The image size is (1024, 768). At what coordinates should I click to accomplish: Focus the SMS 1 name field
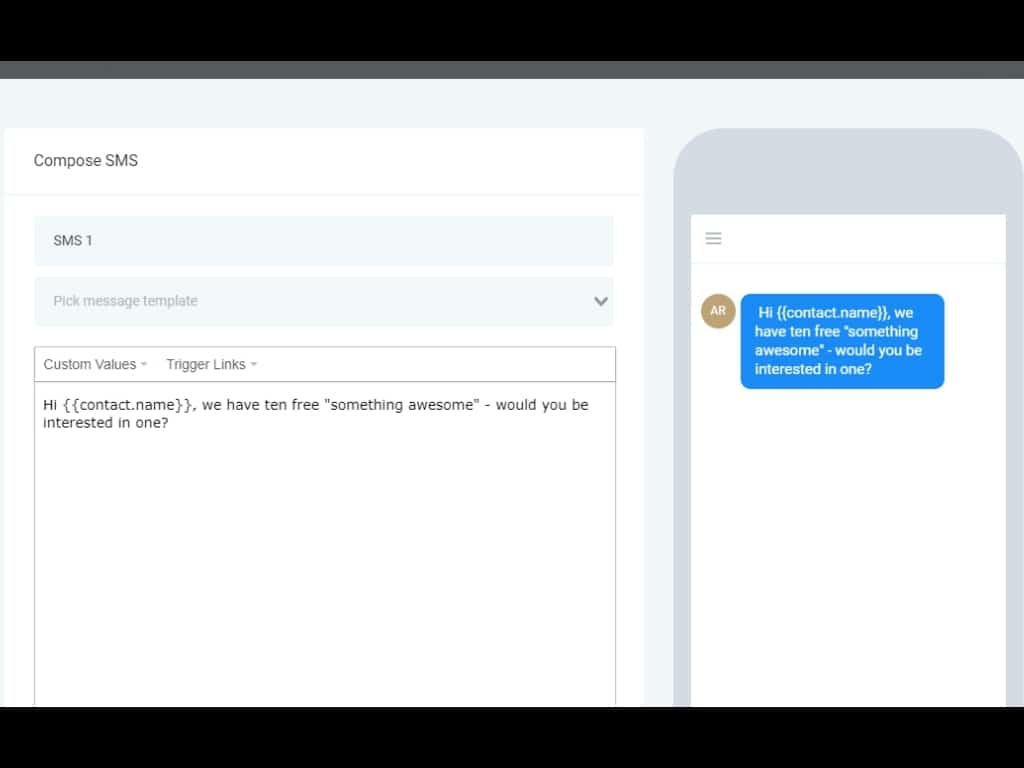click(x=323, y=241)
